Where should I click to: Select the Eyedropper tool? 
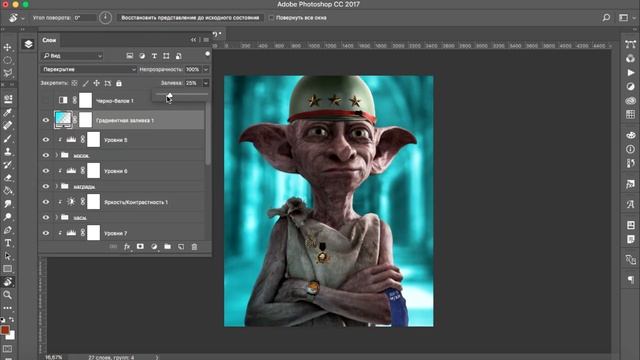[7, 112]
